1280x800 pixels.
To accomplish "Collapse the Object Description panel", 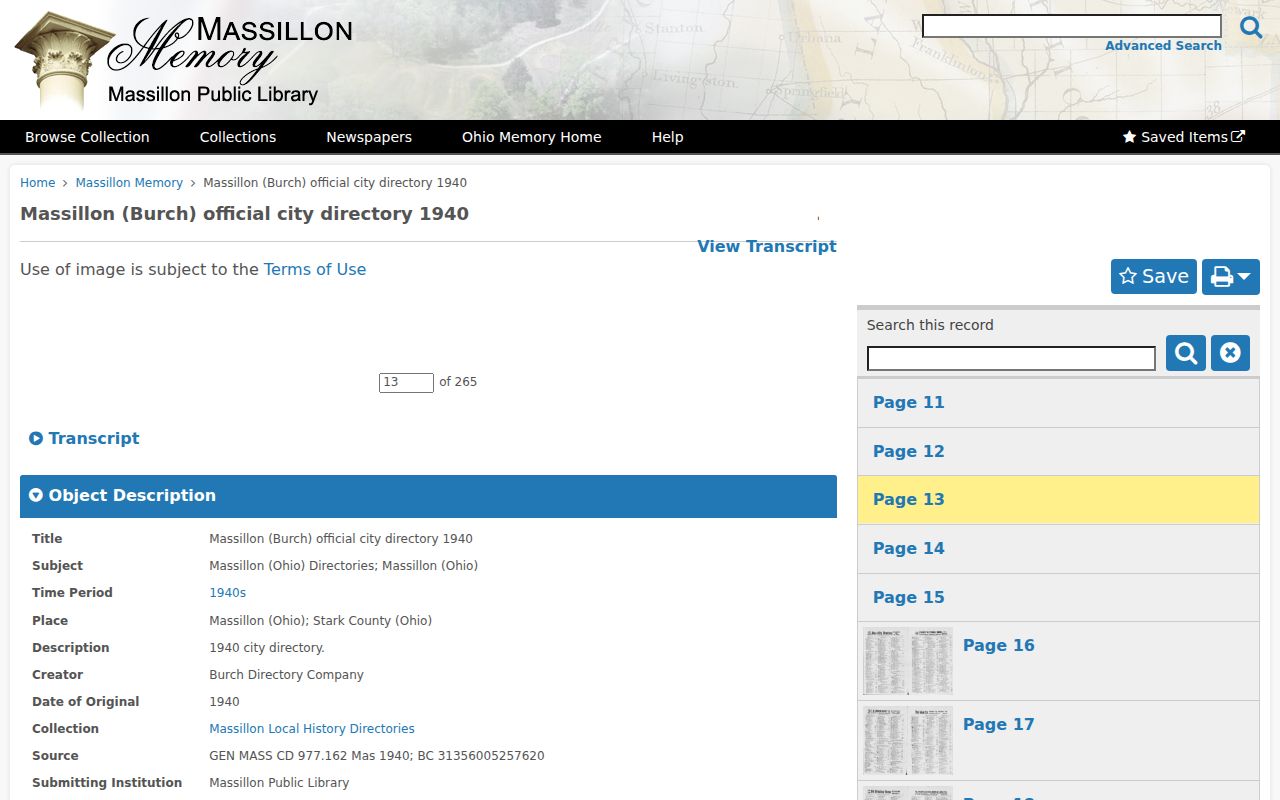I will [428, 496].
